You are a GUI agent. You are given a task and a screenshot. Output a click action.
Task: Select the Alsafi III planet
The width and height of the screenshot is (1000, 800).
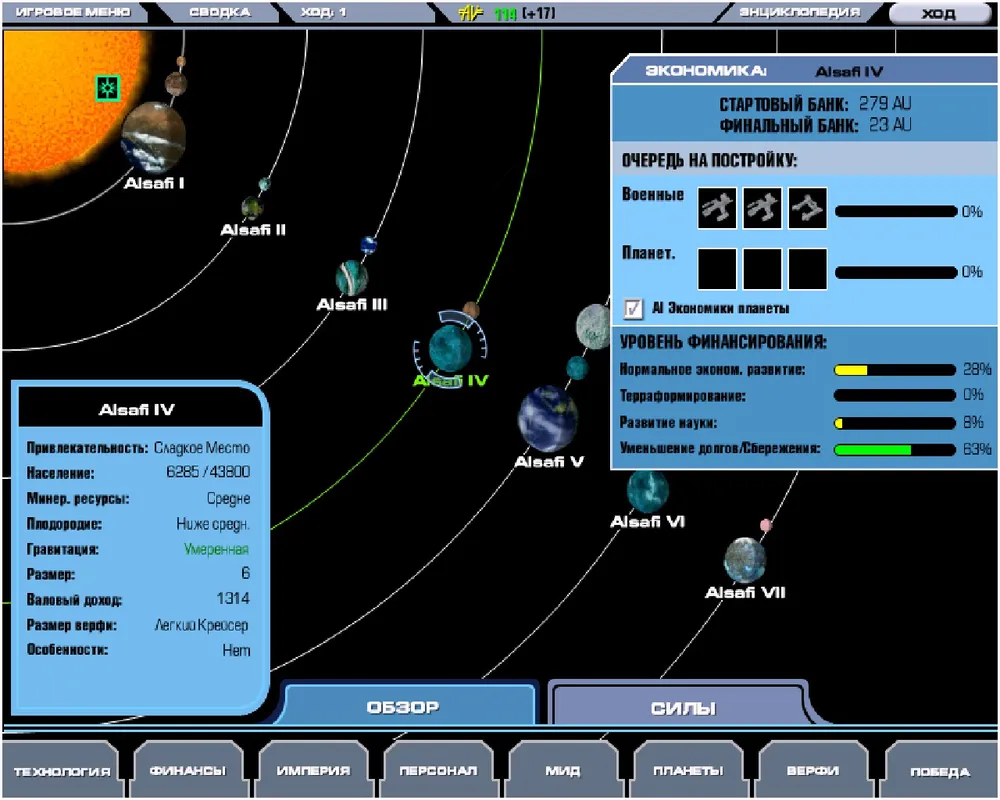(x=351, y=277)
